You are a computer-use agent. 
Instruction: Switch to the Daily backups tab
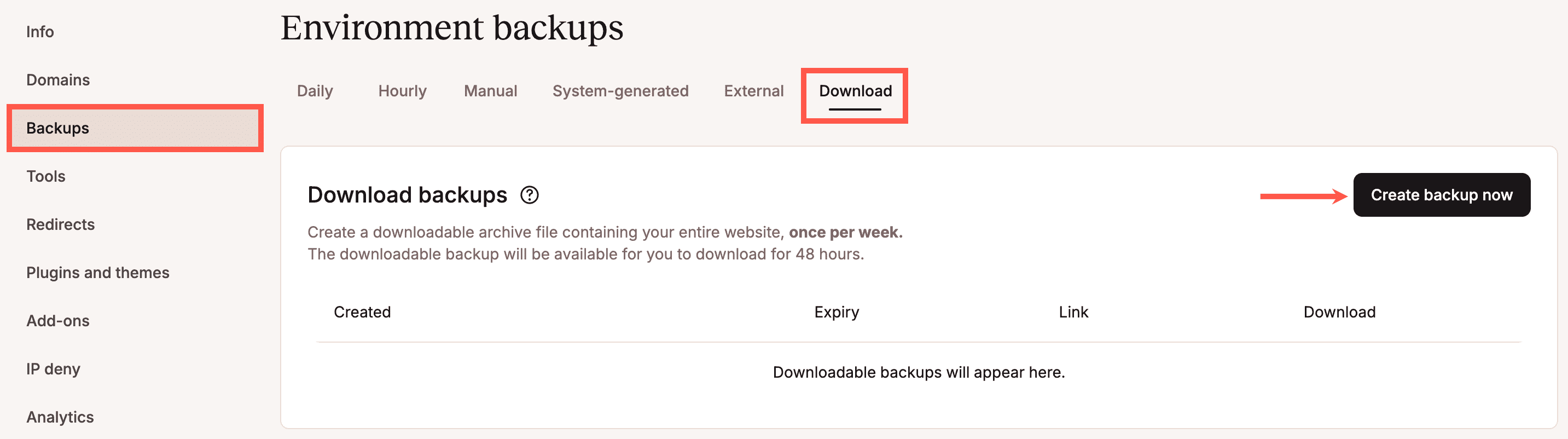tap(314, 91)
